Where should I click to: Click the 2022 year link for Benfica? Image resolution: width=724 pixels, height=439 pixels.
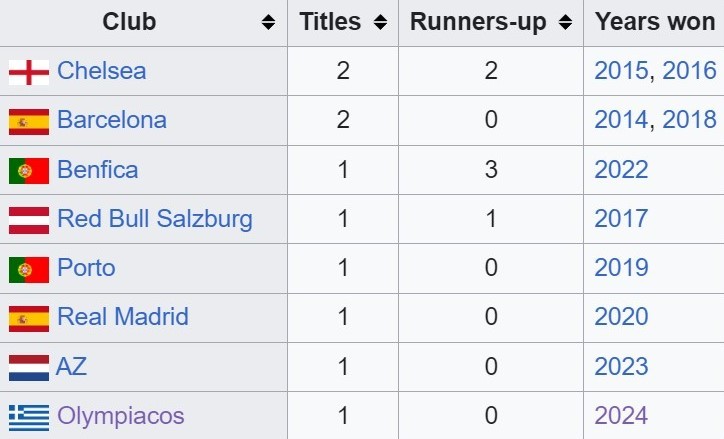point(621,170)
